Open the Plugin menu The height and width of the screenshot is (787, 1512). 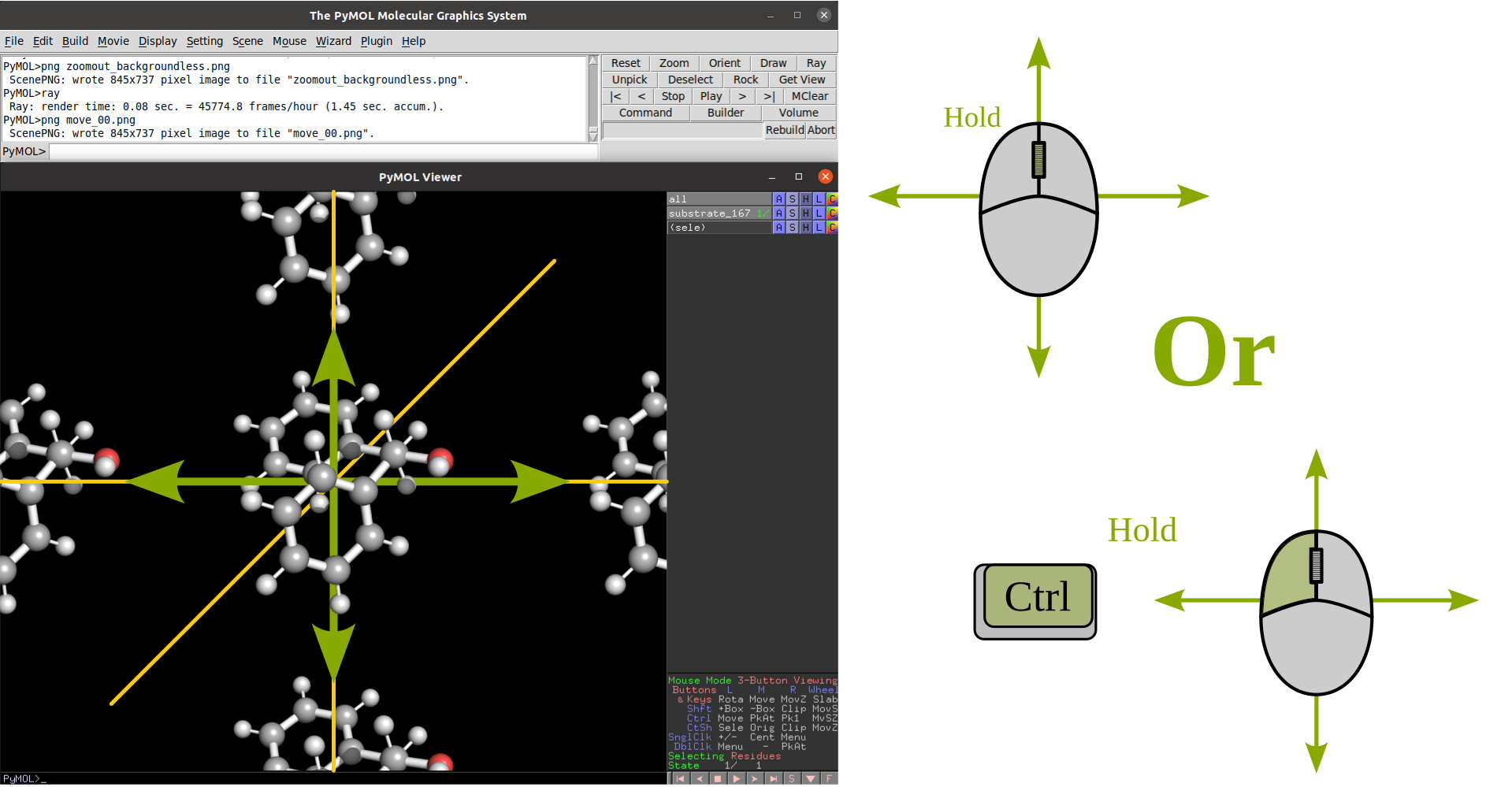(x=377, y=41)
